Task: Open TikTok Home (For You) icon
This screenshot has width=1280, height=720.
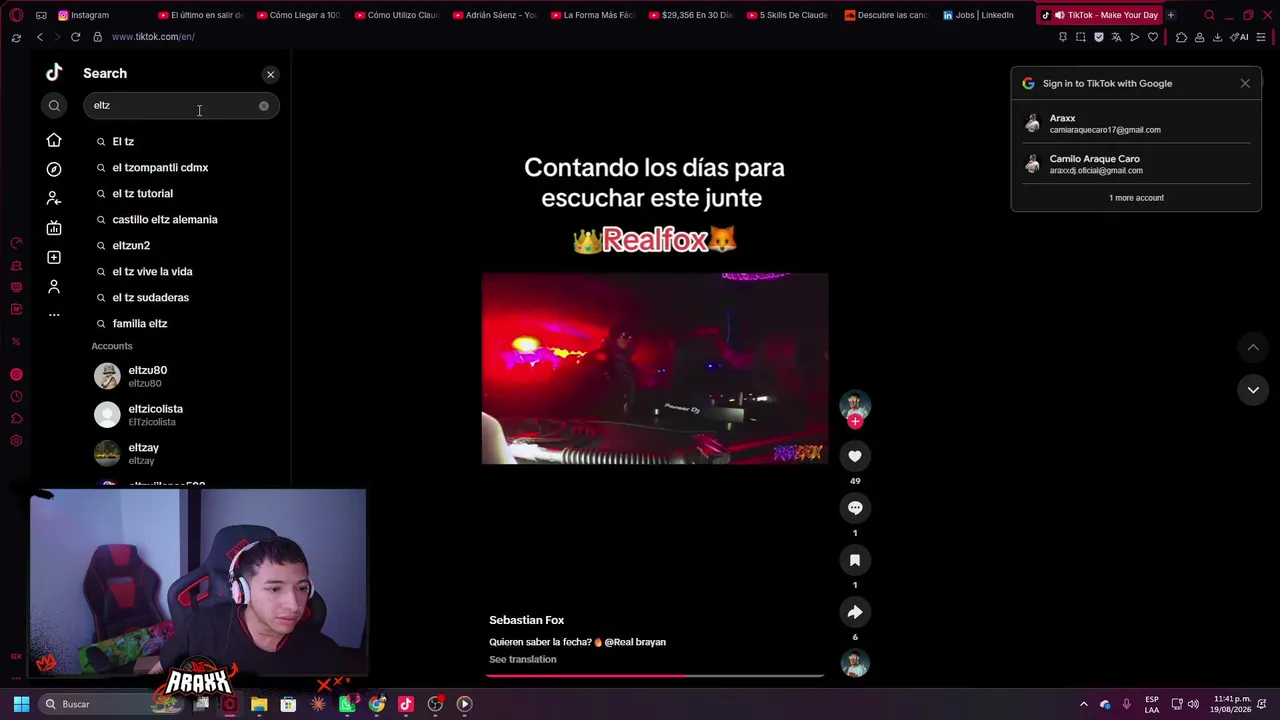Action: (x=54, y=141)
